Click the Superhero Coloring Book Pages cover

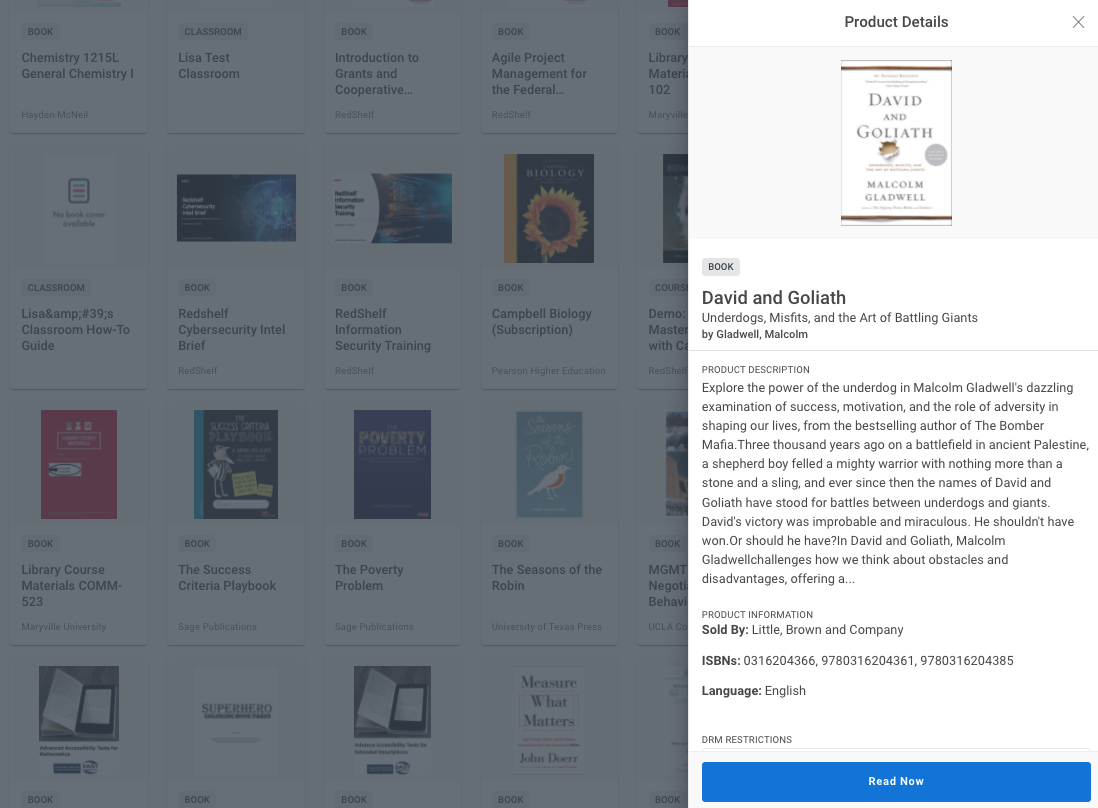coord(237,720)
